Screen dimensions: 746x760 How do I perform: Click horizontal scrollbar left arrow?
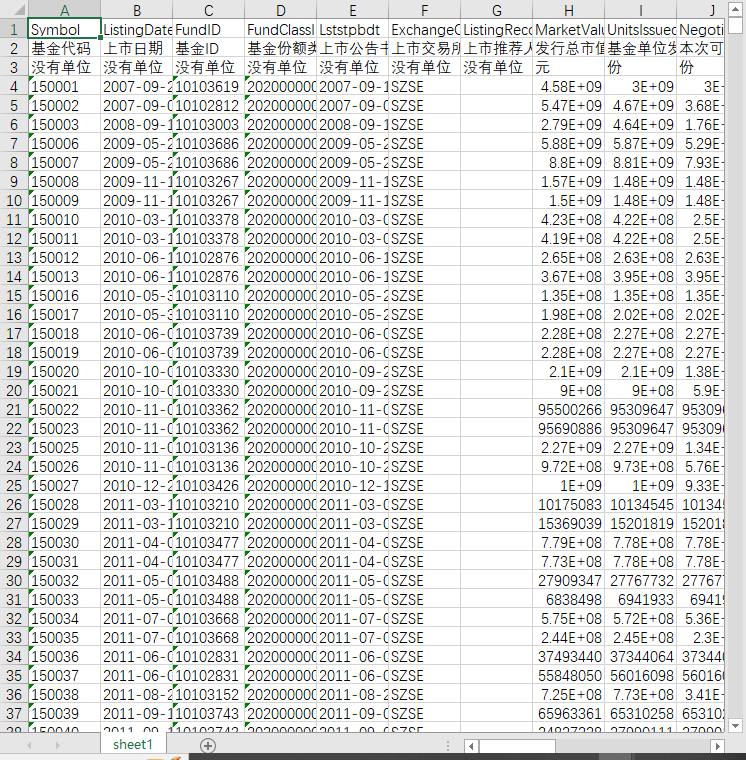point(471,745)
